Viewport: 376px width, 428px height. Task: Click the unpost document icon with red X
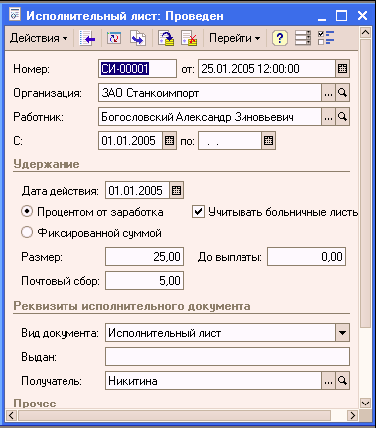pos(189,38)
